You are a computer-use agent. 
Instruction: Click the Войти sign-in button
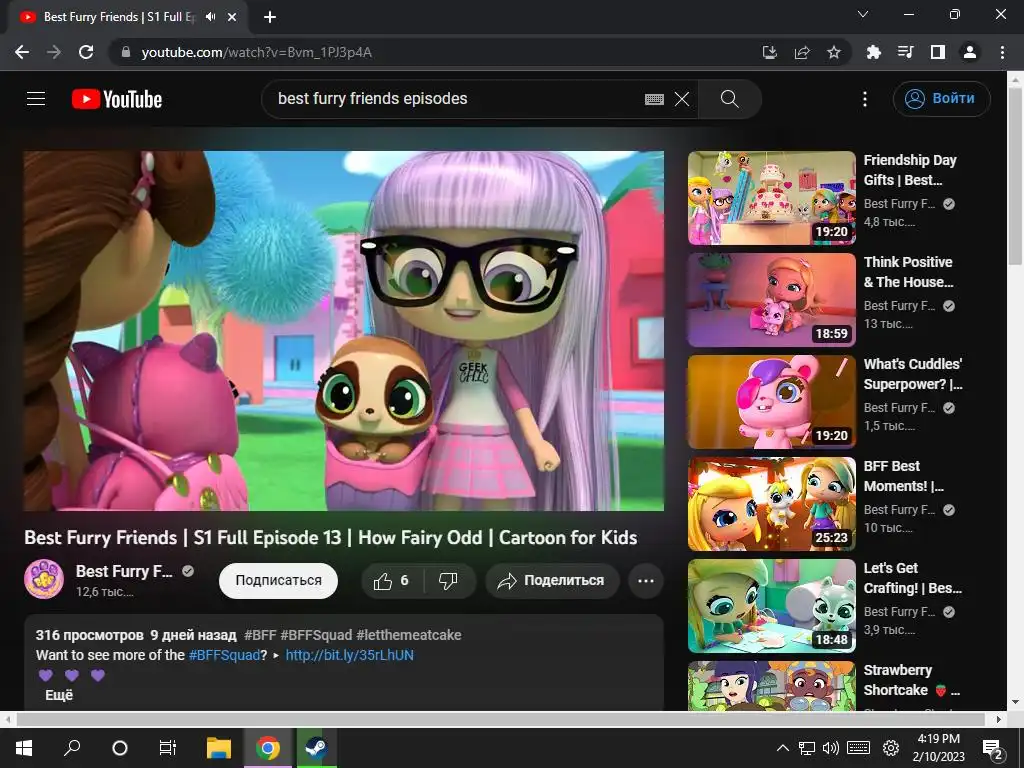(941, 99)
